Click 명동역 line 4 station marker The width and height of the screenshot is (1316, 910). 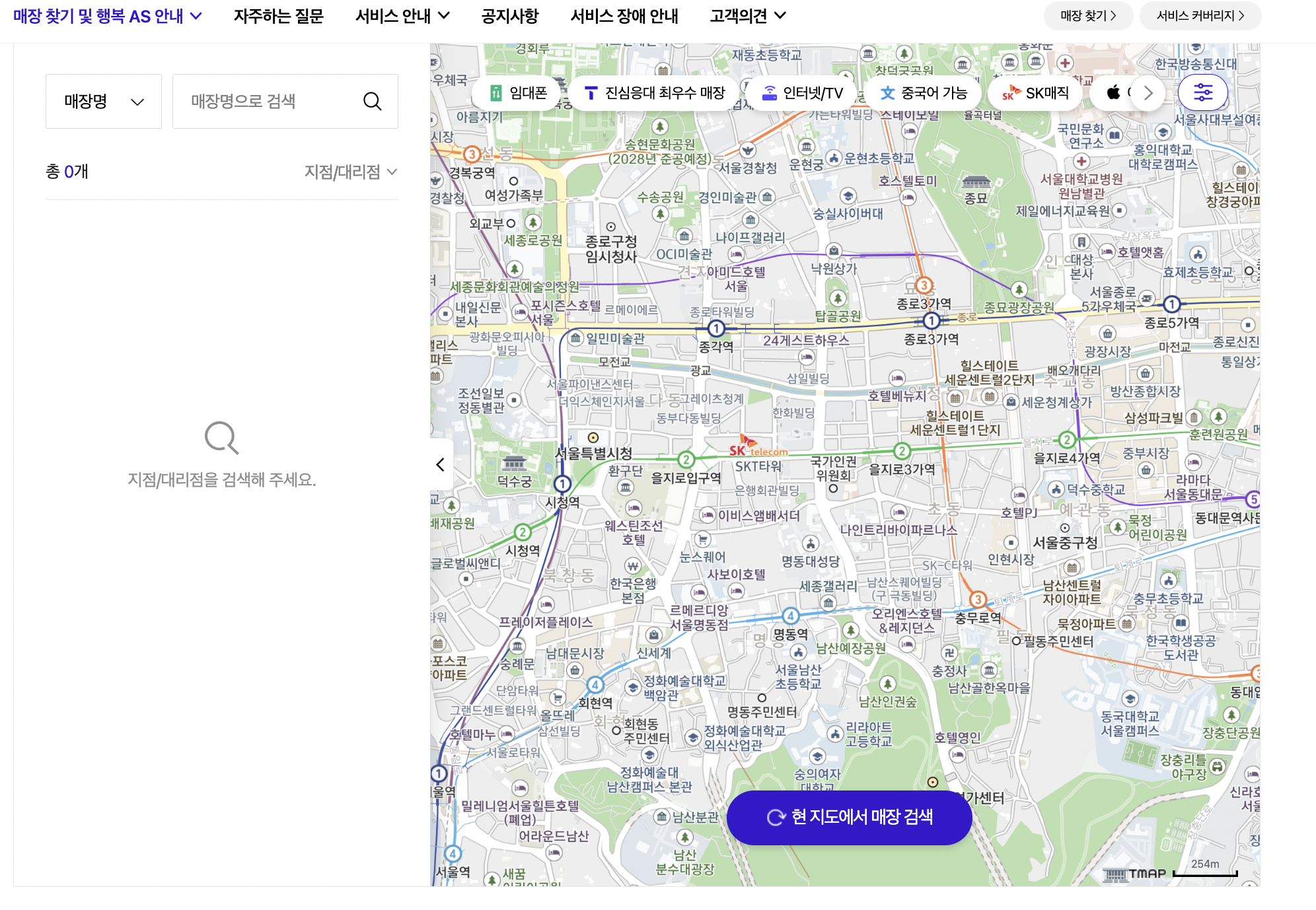[x=790, y=616]
